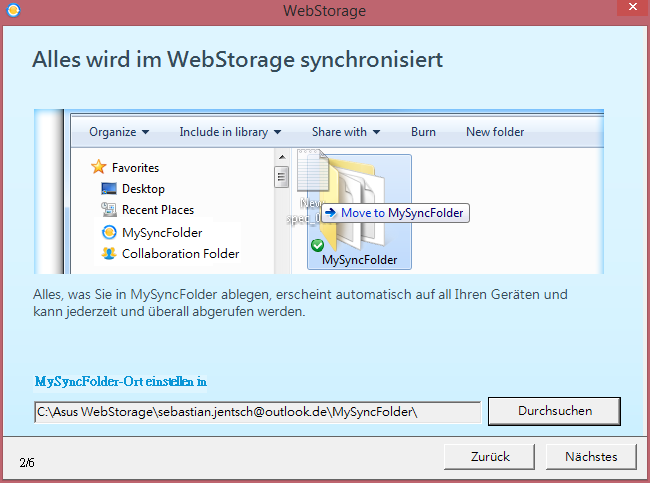
Task: Click the dragged document file icon
Action: [313, 170]
